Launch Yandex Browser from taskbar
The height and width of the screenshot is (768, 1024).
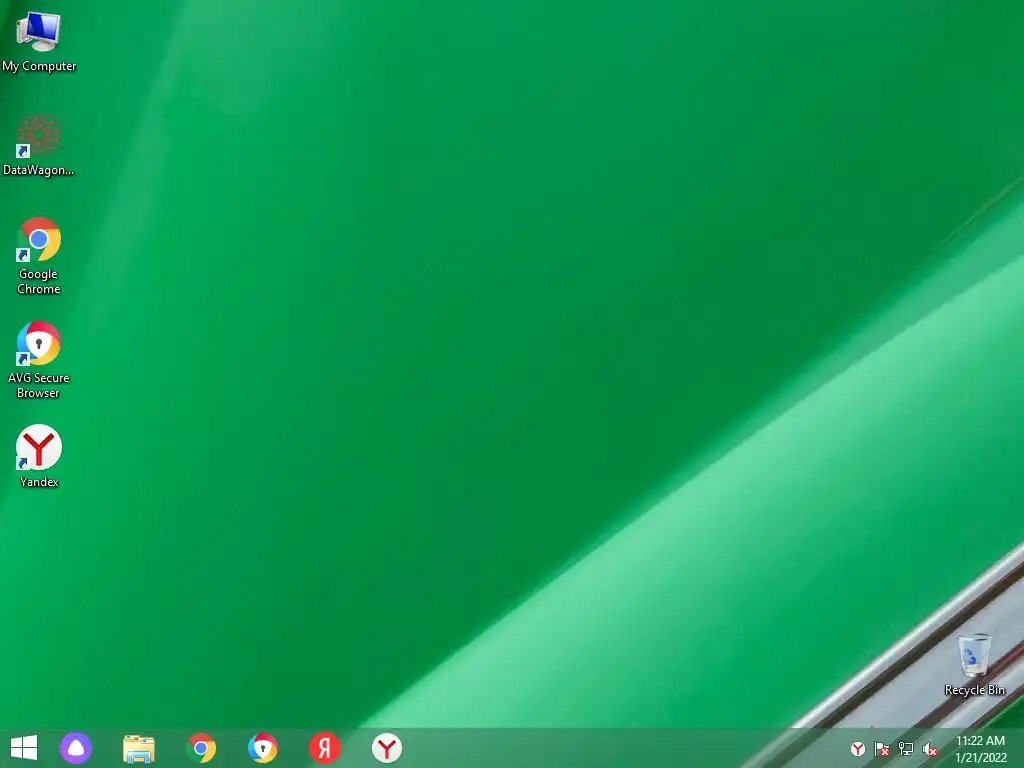click(387, 748)
